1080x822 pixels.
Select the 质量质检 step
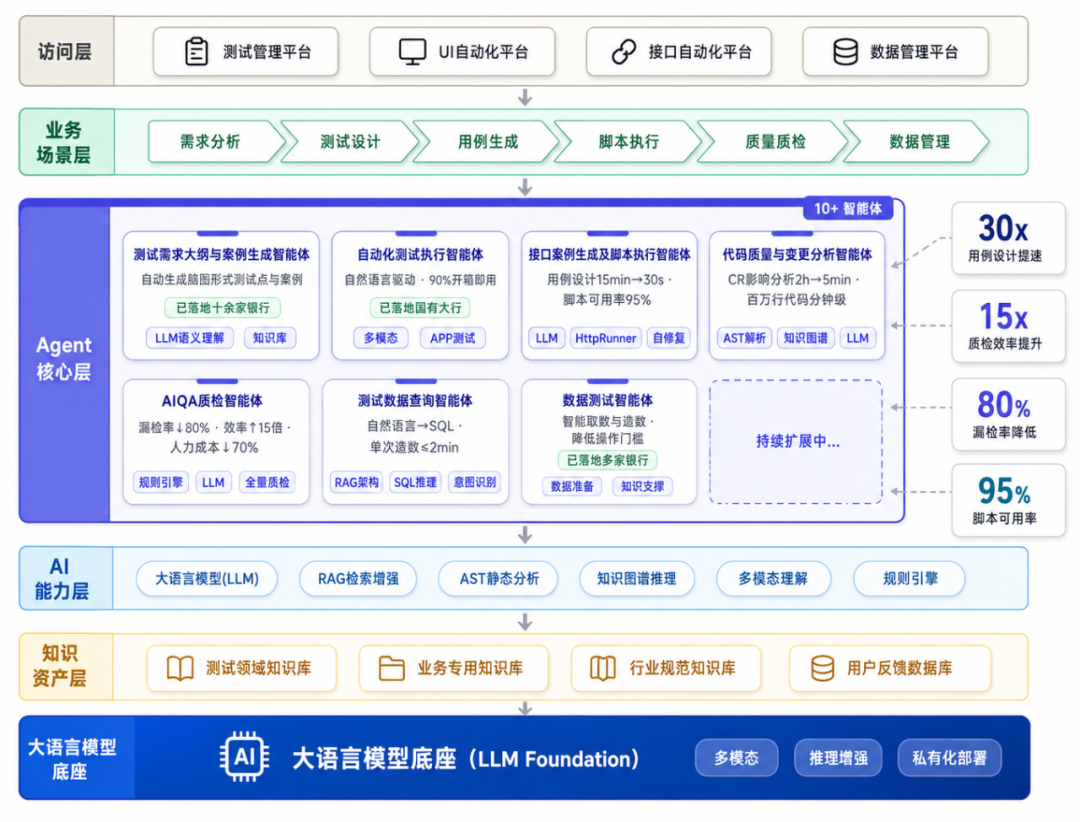pyautogui.click(x=774, y=142)
